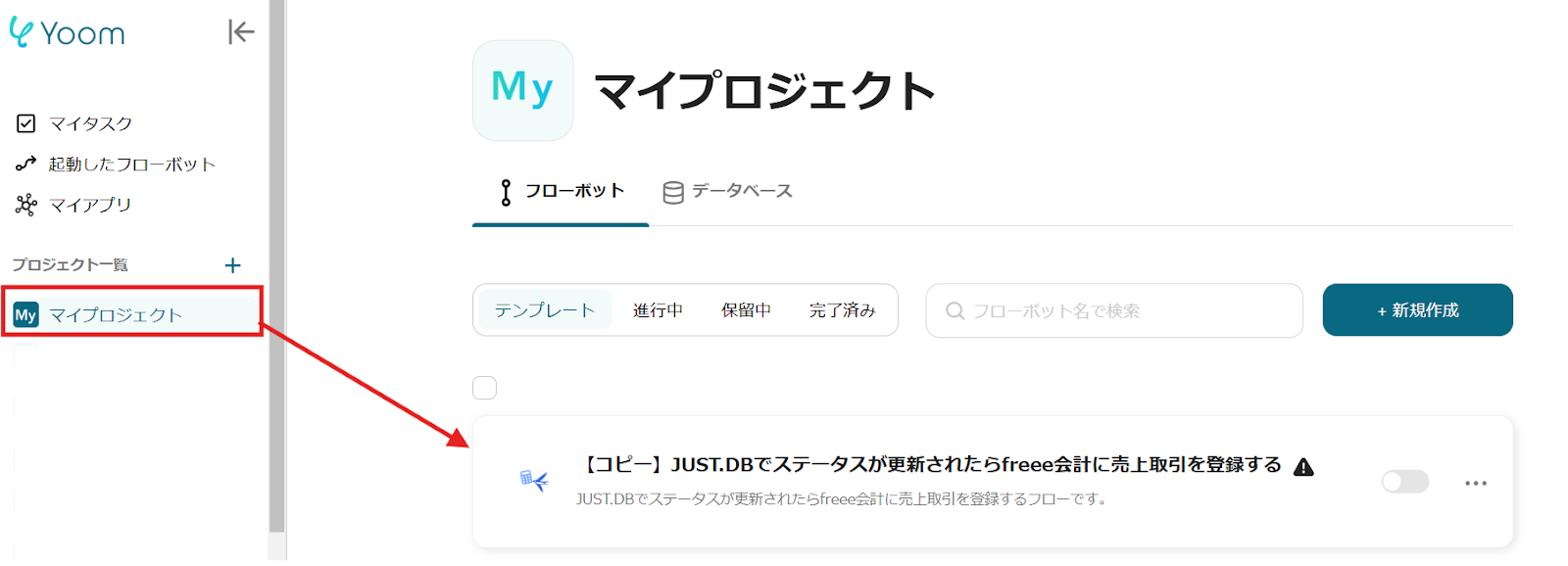Click the search magnifier icon

955,310
